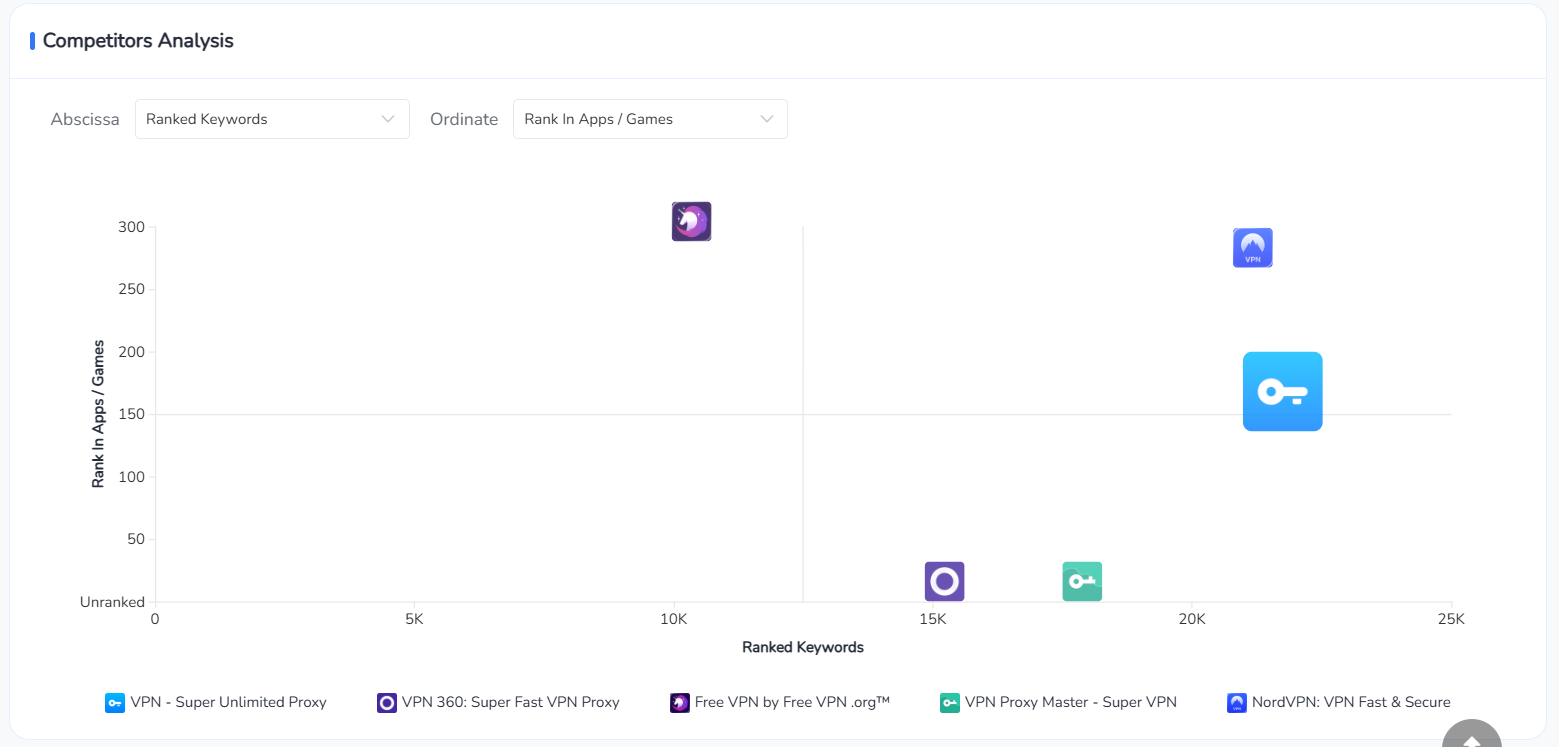Expand the Abscissa dropdown chevron
1559x747 pixels.
pos(388,119)
